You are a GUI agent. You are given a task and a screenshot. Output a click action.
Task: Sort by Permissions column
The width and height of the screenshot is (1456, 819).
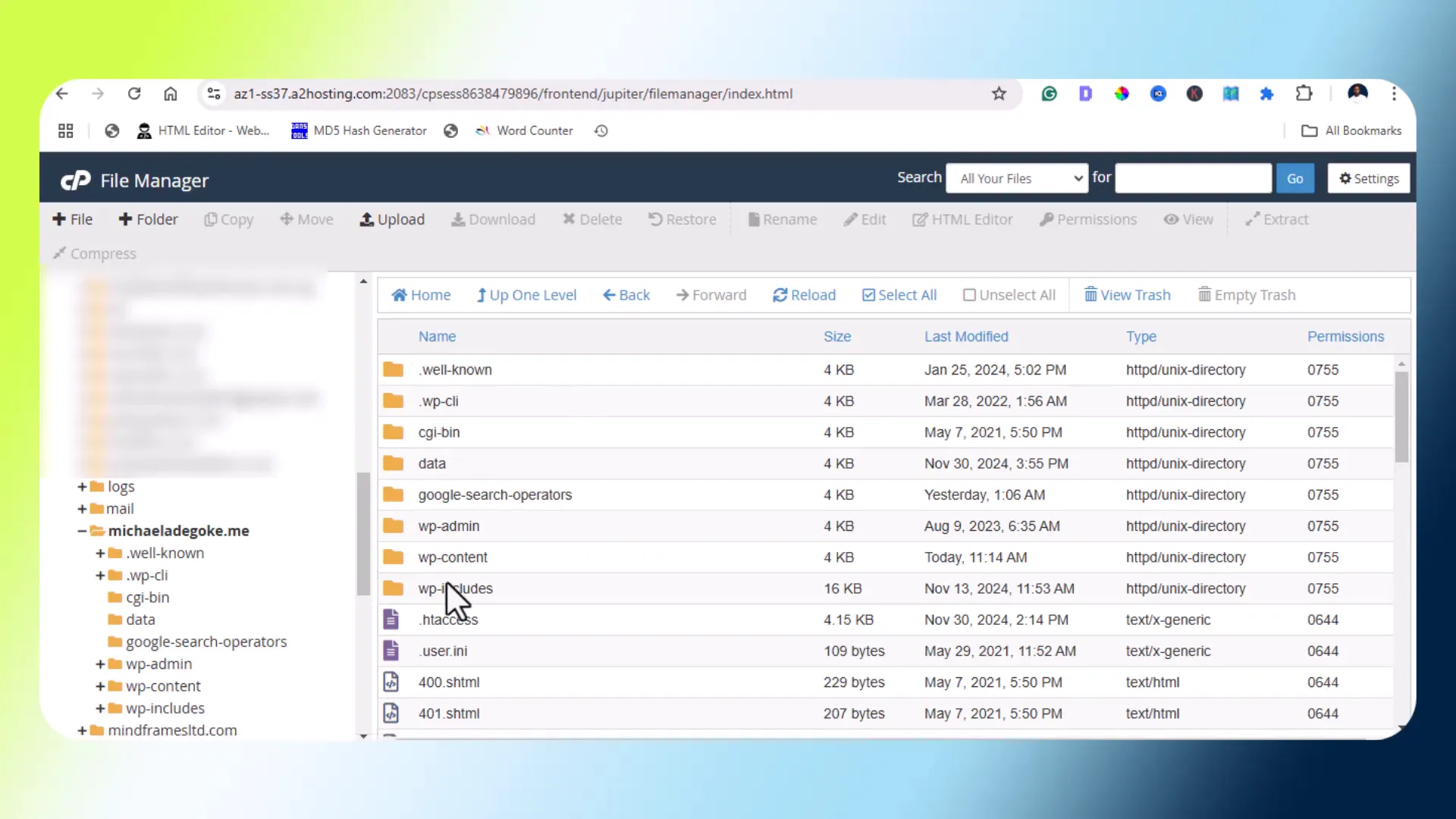coord(1345,337)
